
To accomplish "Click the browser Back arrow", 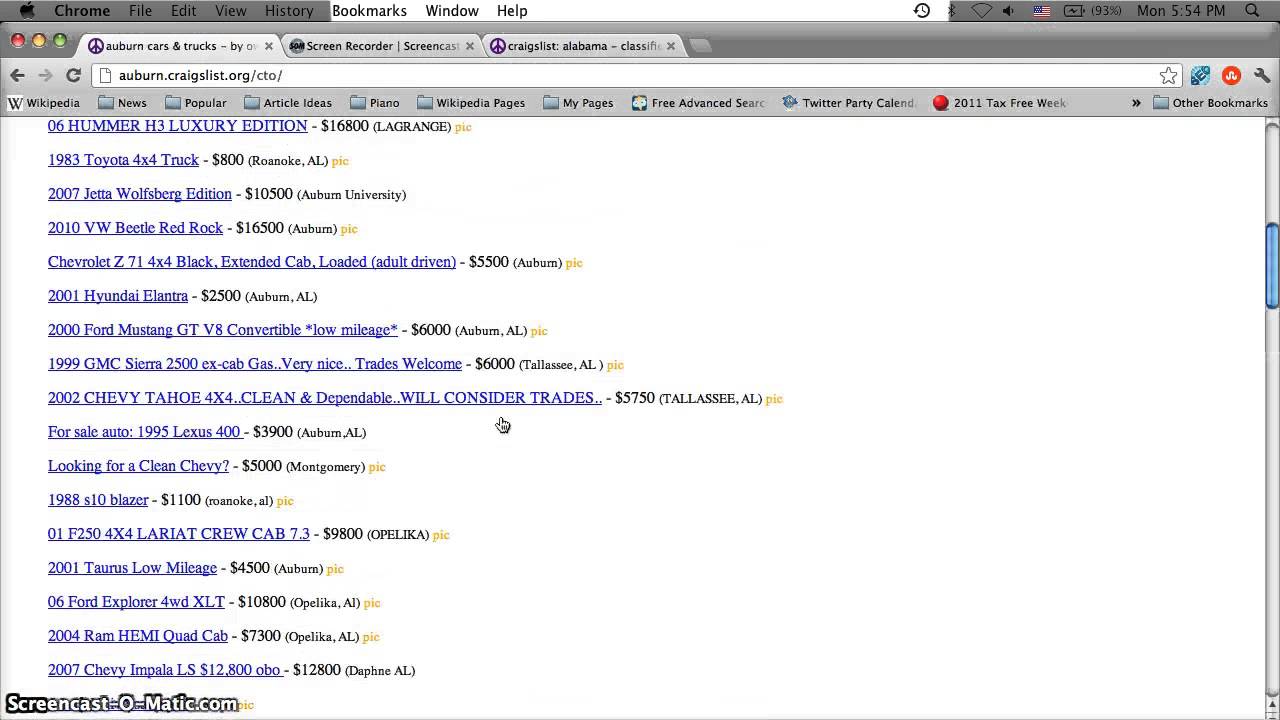I will pyautogui.click(x=17, y=75).
